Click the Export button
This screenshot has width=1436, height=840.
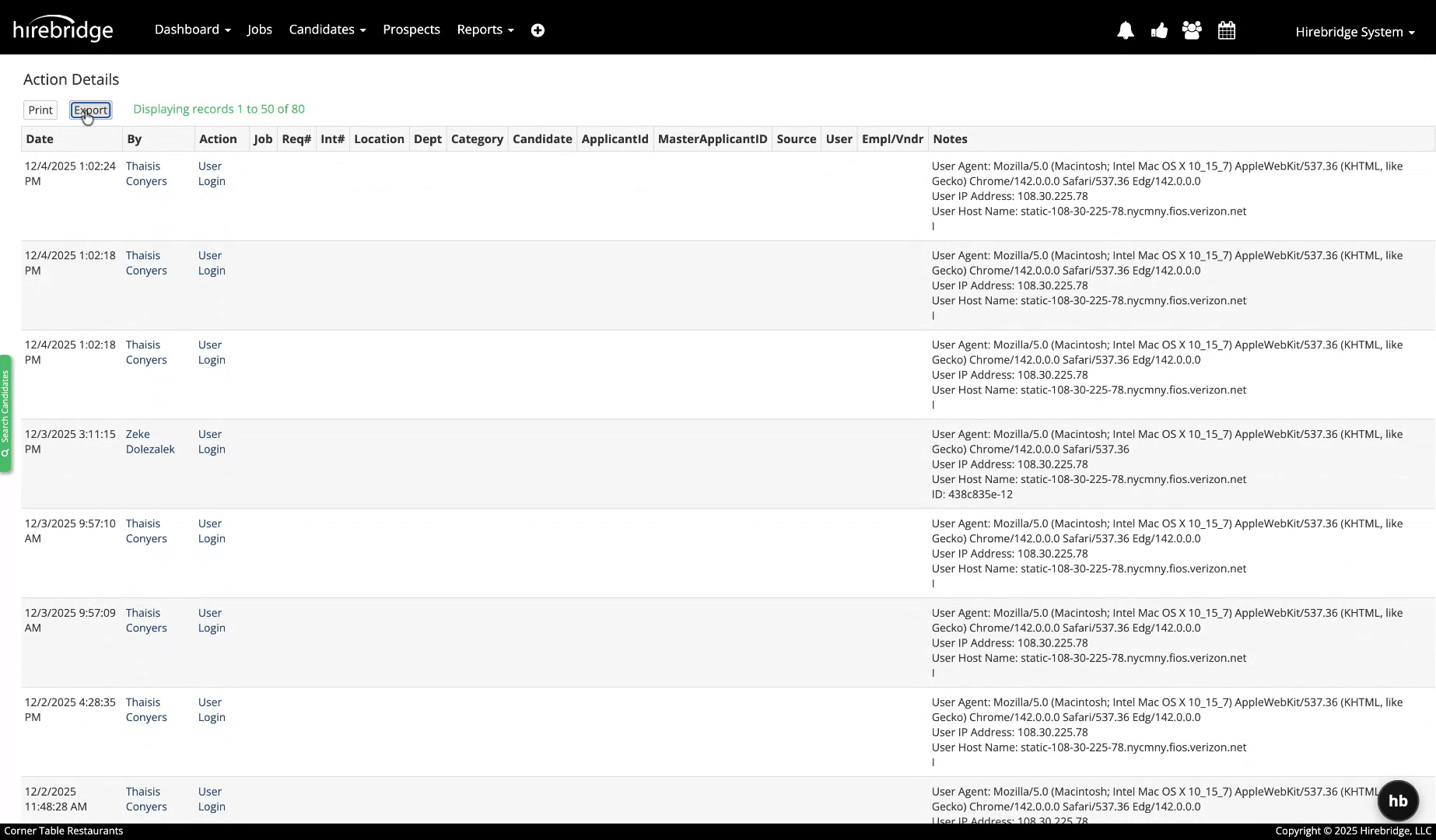pos(90,110)
